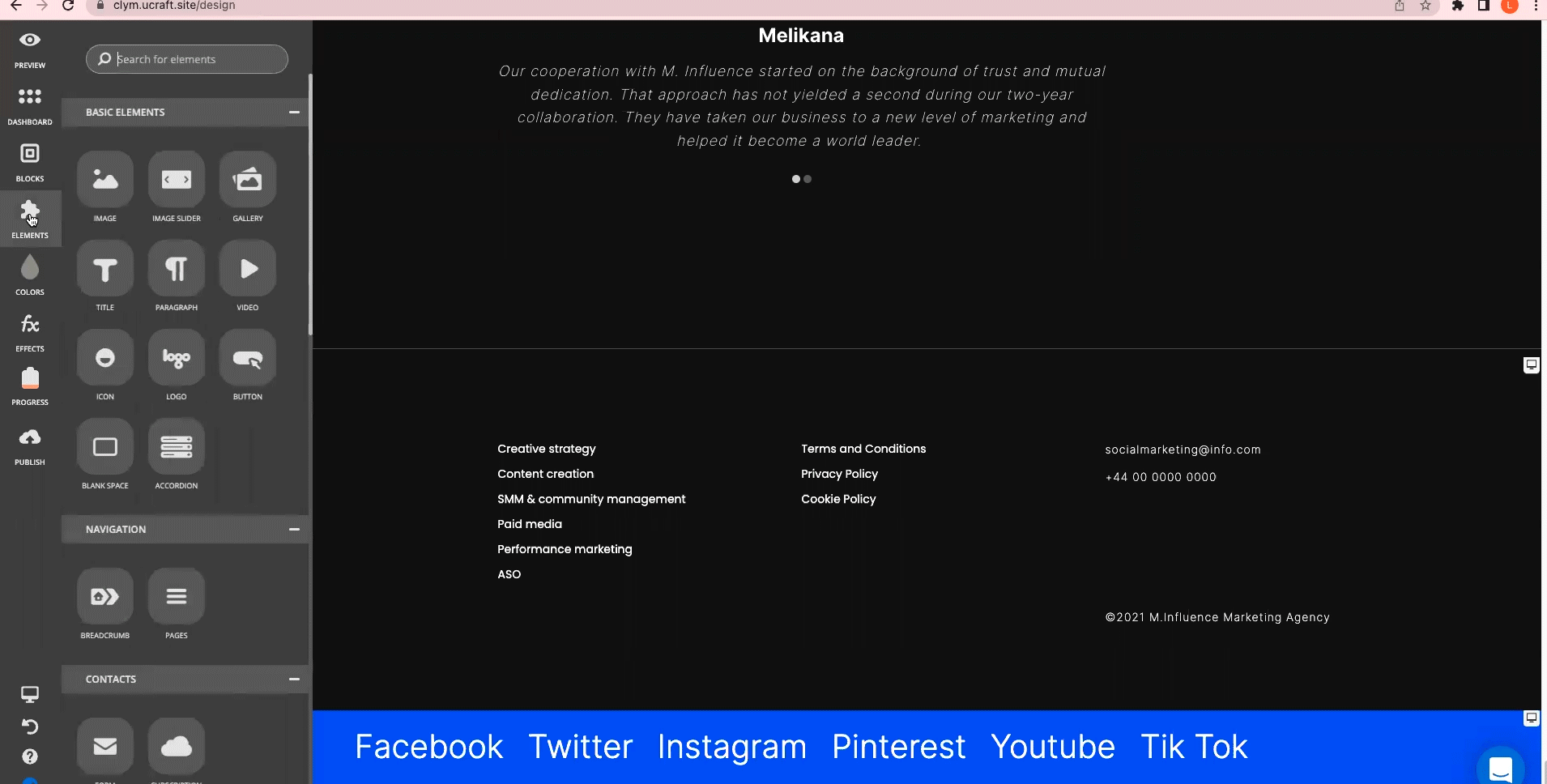This screenshot has height=784, width=1547.
Task: Select the Image element
Action: click(x=105, y=179)
